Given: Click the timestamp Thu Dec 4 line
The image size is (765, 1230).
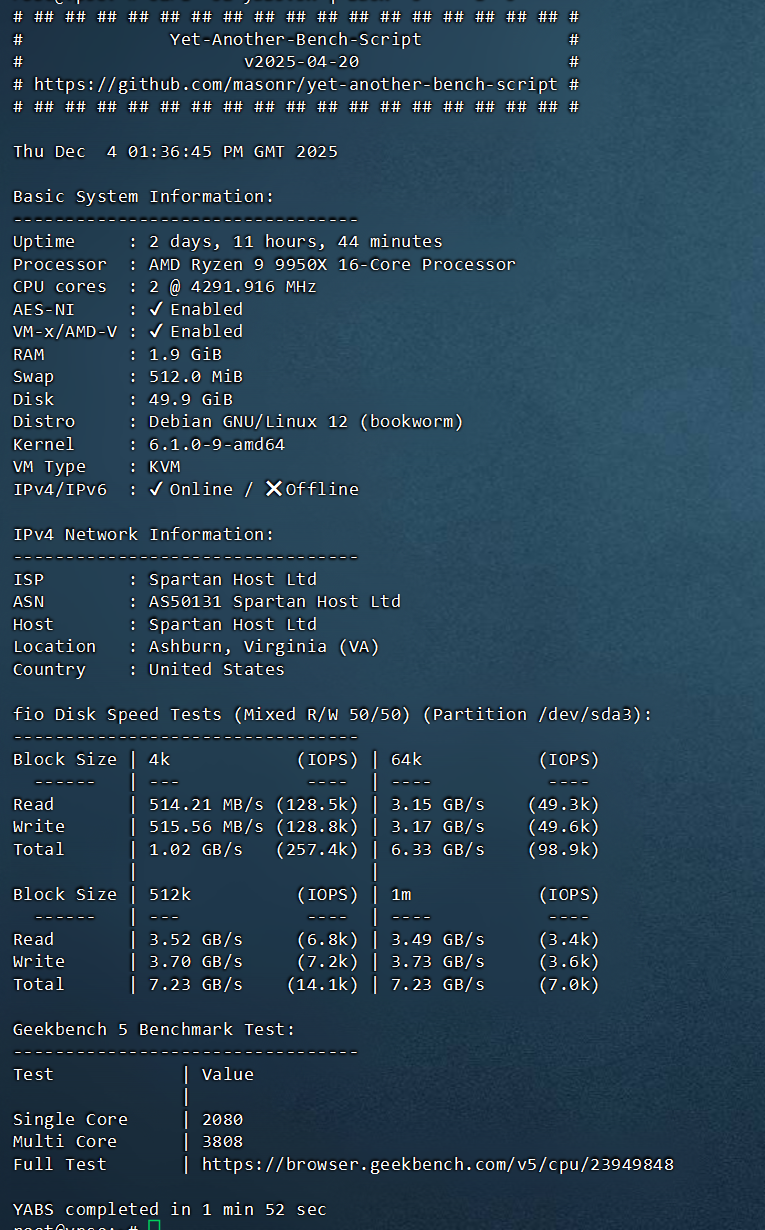Looking at the screenshot, I should 175,152.
